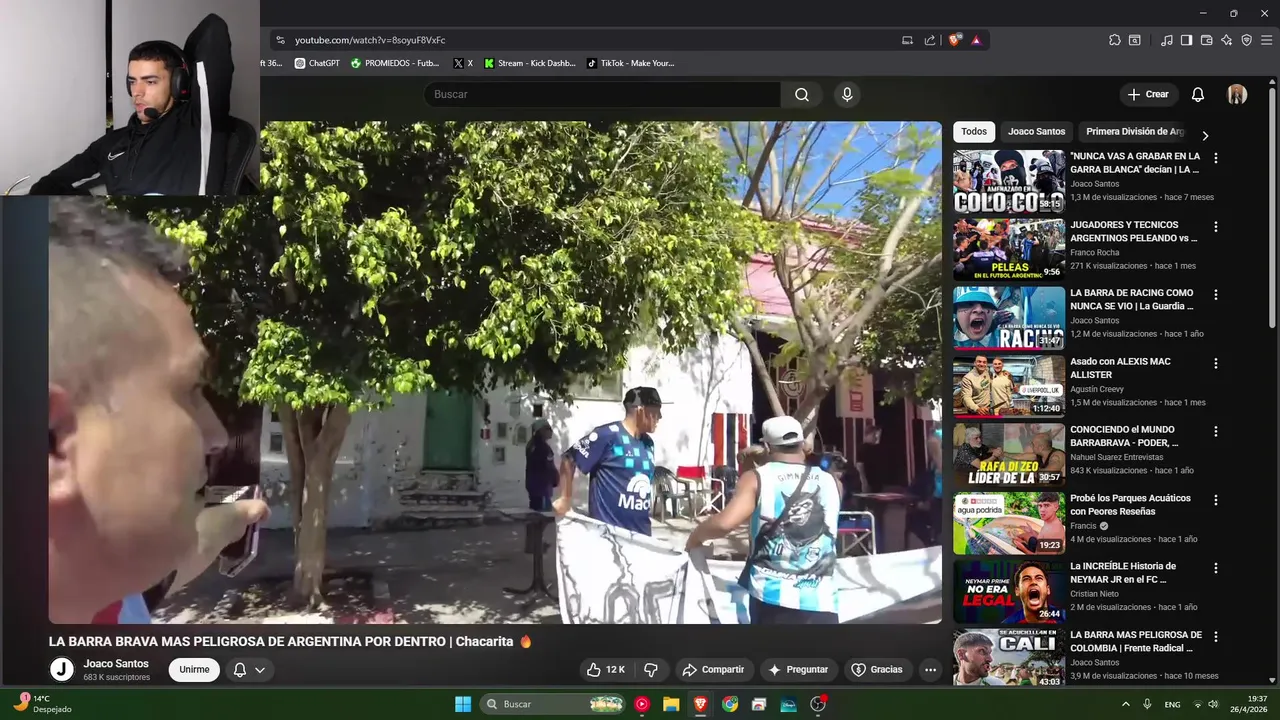Click the address bar URL
Image resolution: width=1280 pixels, height=720 pixels.
point(370,40)
